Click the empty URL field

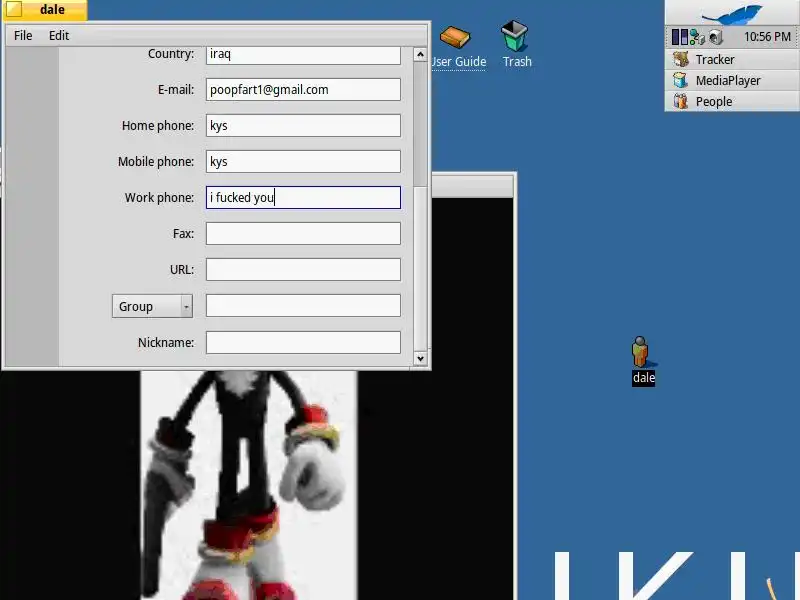[303, 269]
